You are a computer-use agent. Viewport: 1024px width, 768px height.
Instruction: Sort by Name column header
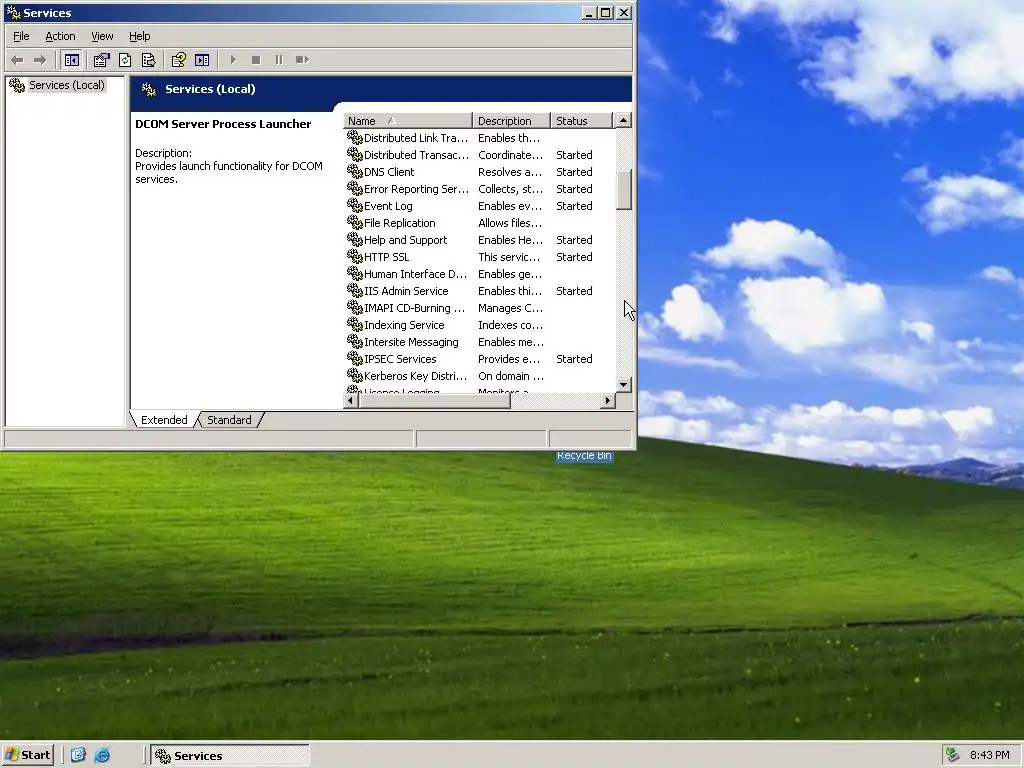408,121
